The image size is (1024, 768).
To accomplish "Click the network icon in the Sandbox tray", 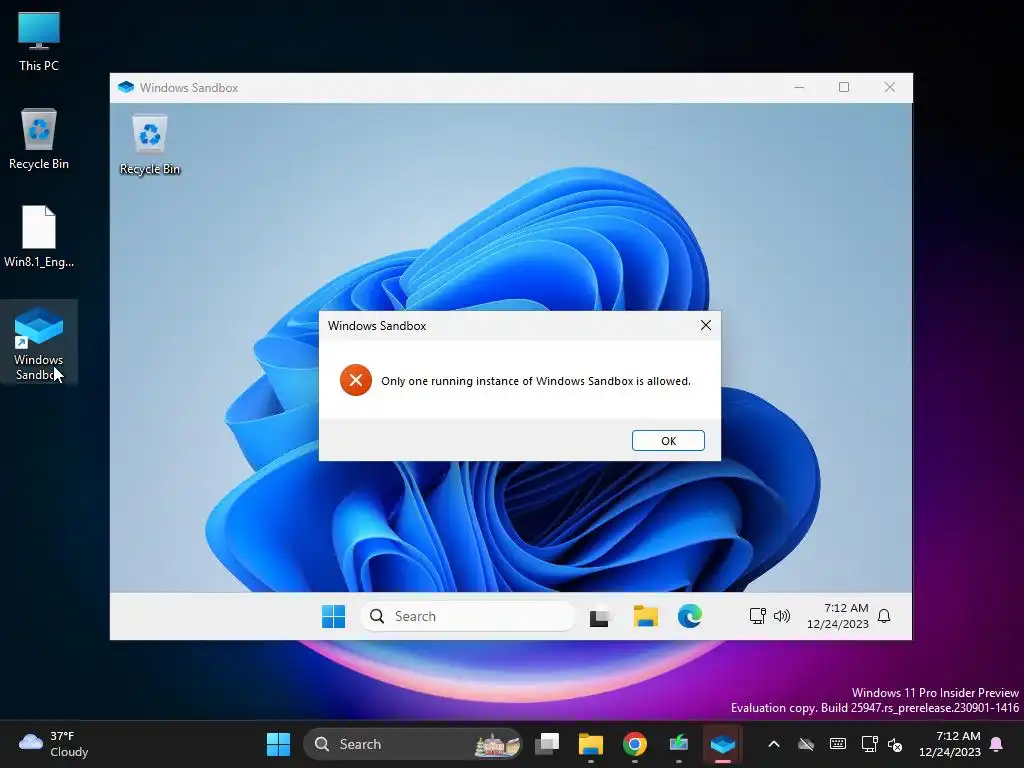I will pyautogui.click(x=758, y=616).
